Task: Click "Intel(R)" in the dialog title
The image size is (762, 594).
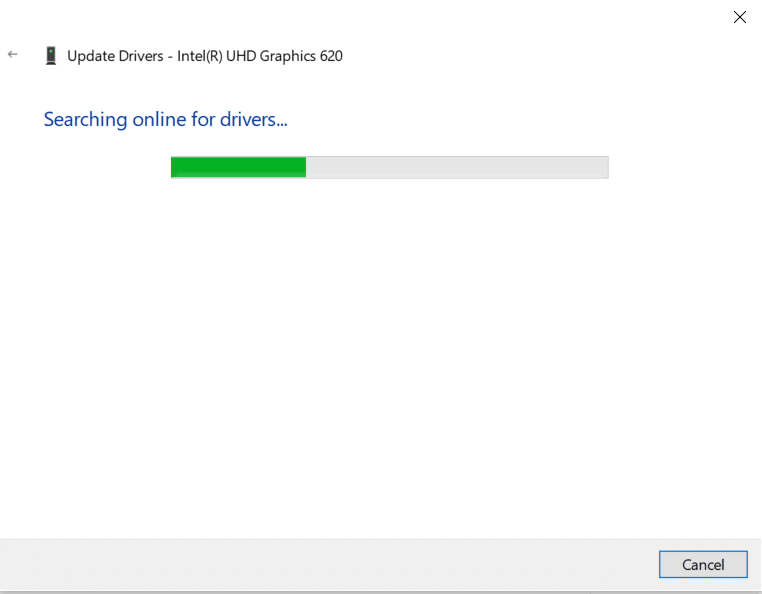Action: tap(202, 56)
